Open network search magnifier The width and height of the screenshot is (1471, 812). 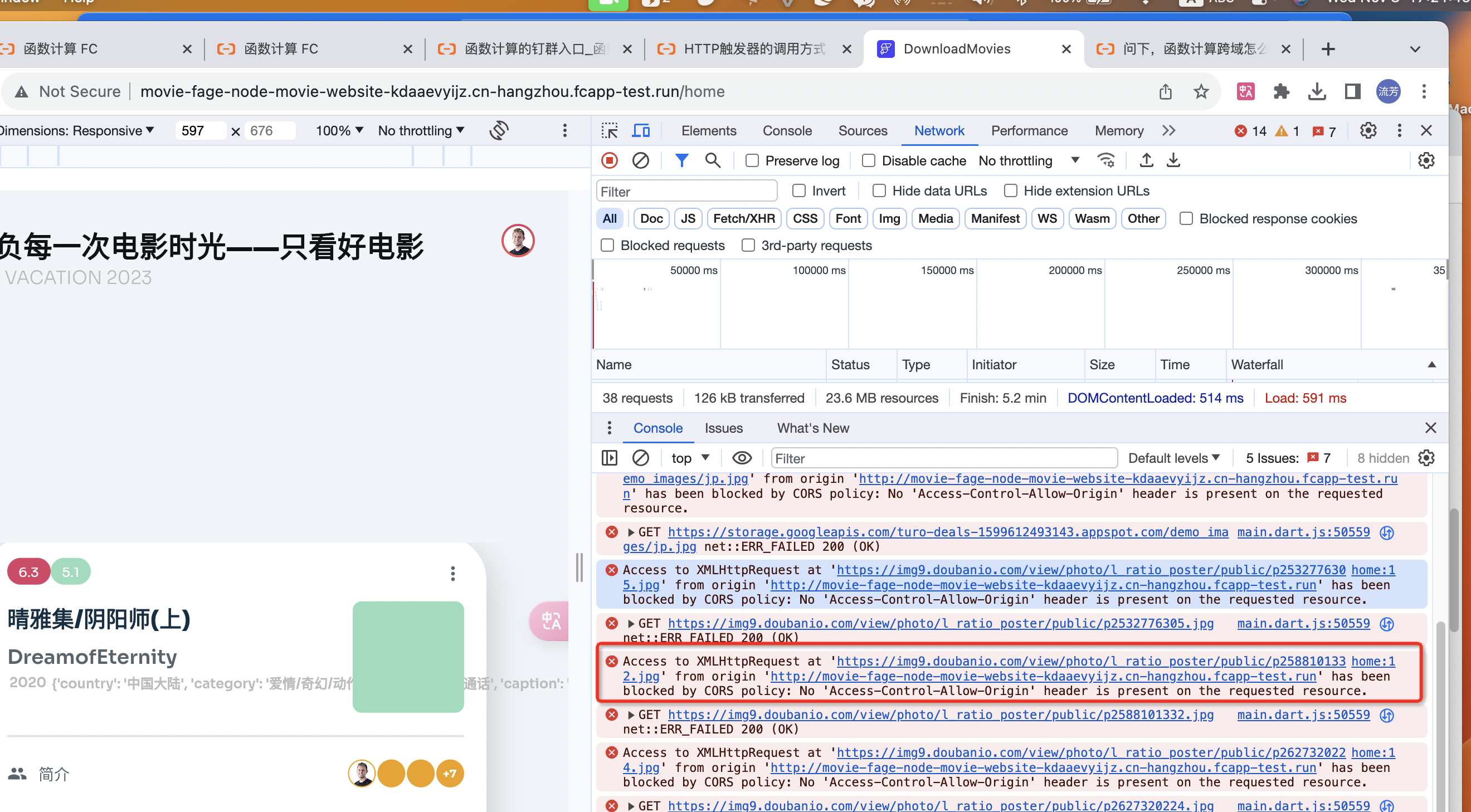click(x=712, y=160)
